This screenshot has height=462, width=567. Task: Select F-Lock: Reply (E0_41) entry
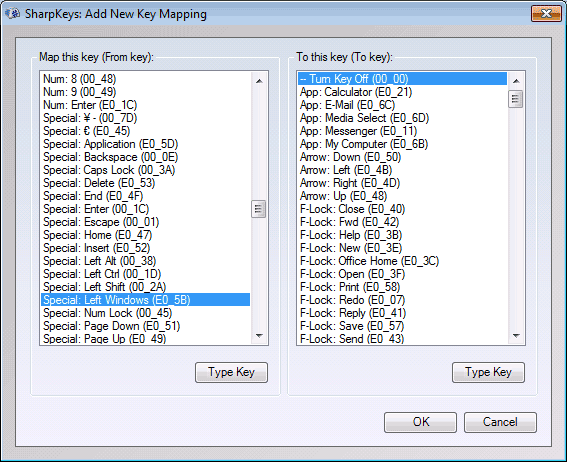pos(402,313)
